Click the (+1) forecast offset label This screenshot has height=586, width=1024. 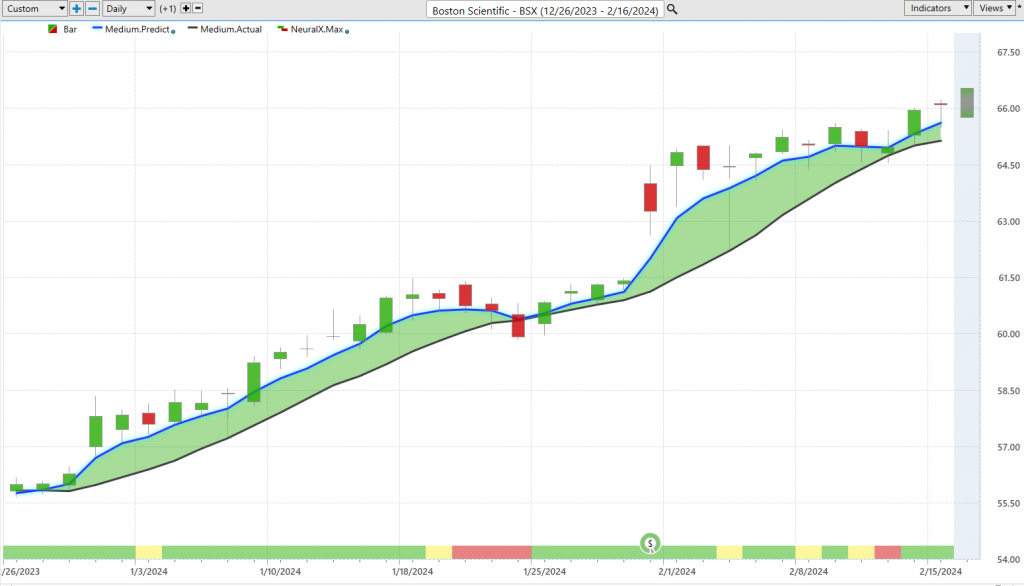point(168,8)
